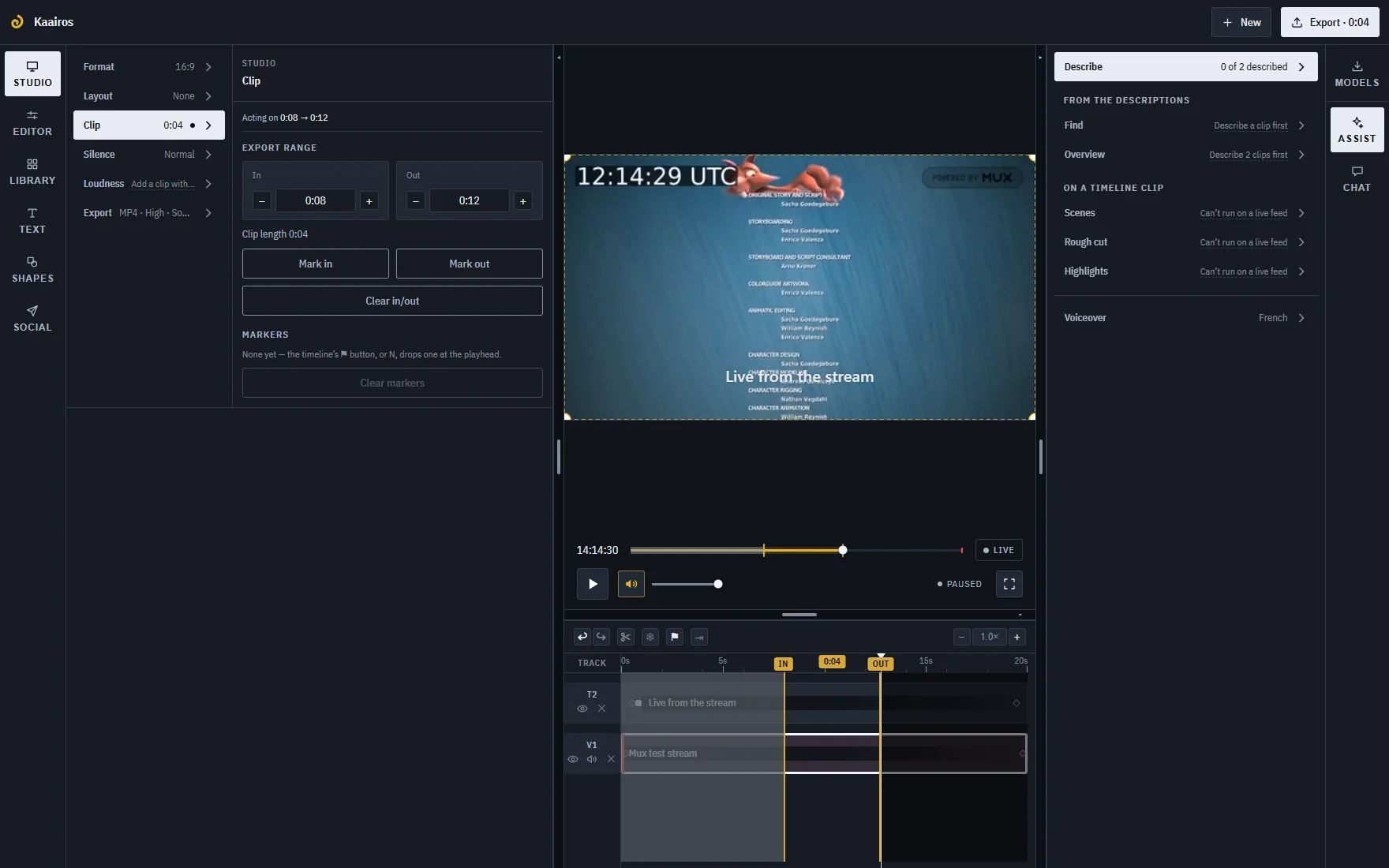Open the Studio sidebar panel
The width and height of the screenshot is (1389, 868).
32,74
